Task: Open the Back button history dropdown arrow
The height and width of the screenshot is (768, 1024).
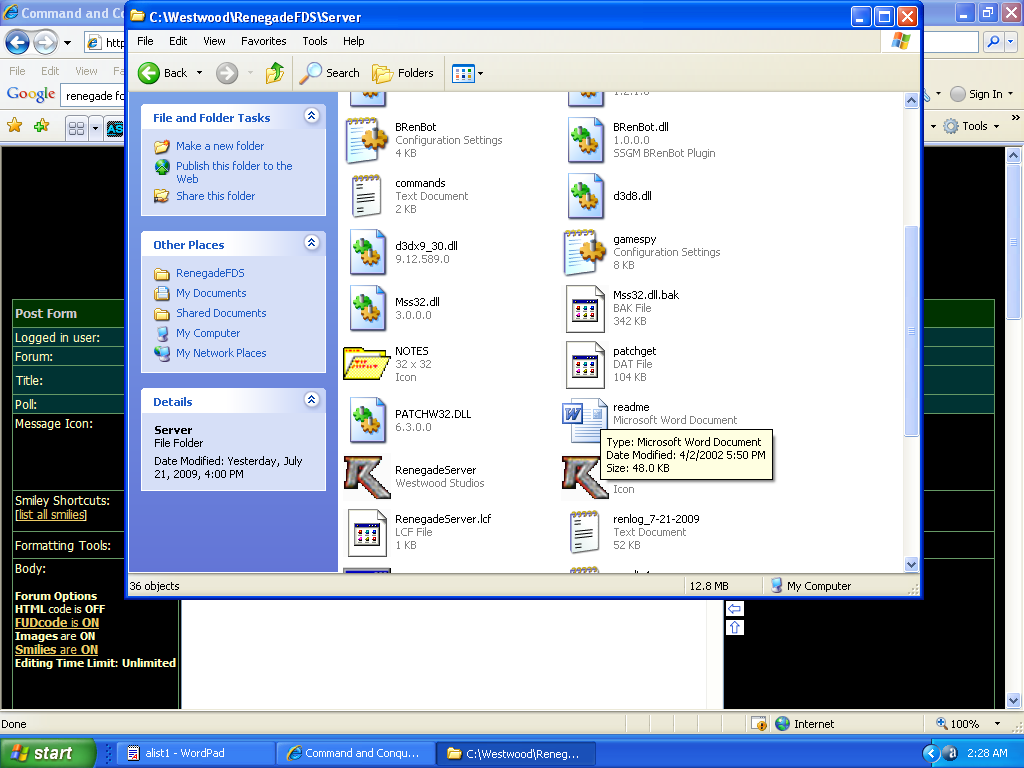Action: tap(199, 73)
